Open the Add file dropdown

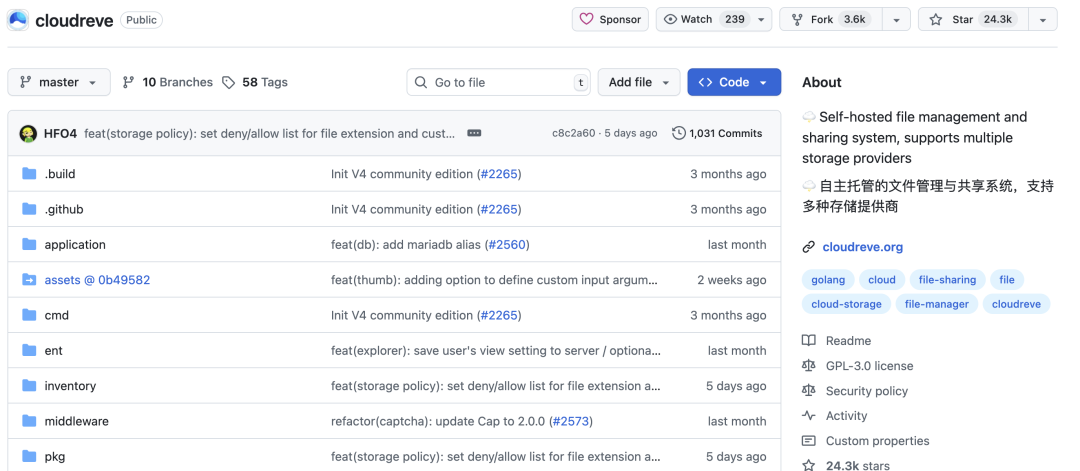[x=638, y=82]
